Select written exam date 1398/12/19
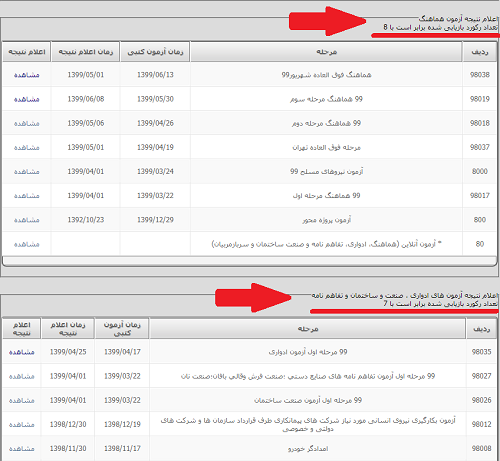 [122, 424]
